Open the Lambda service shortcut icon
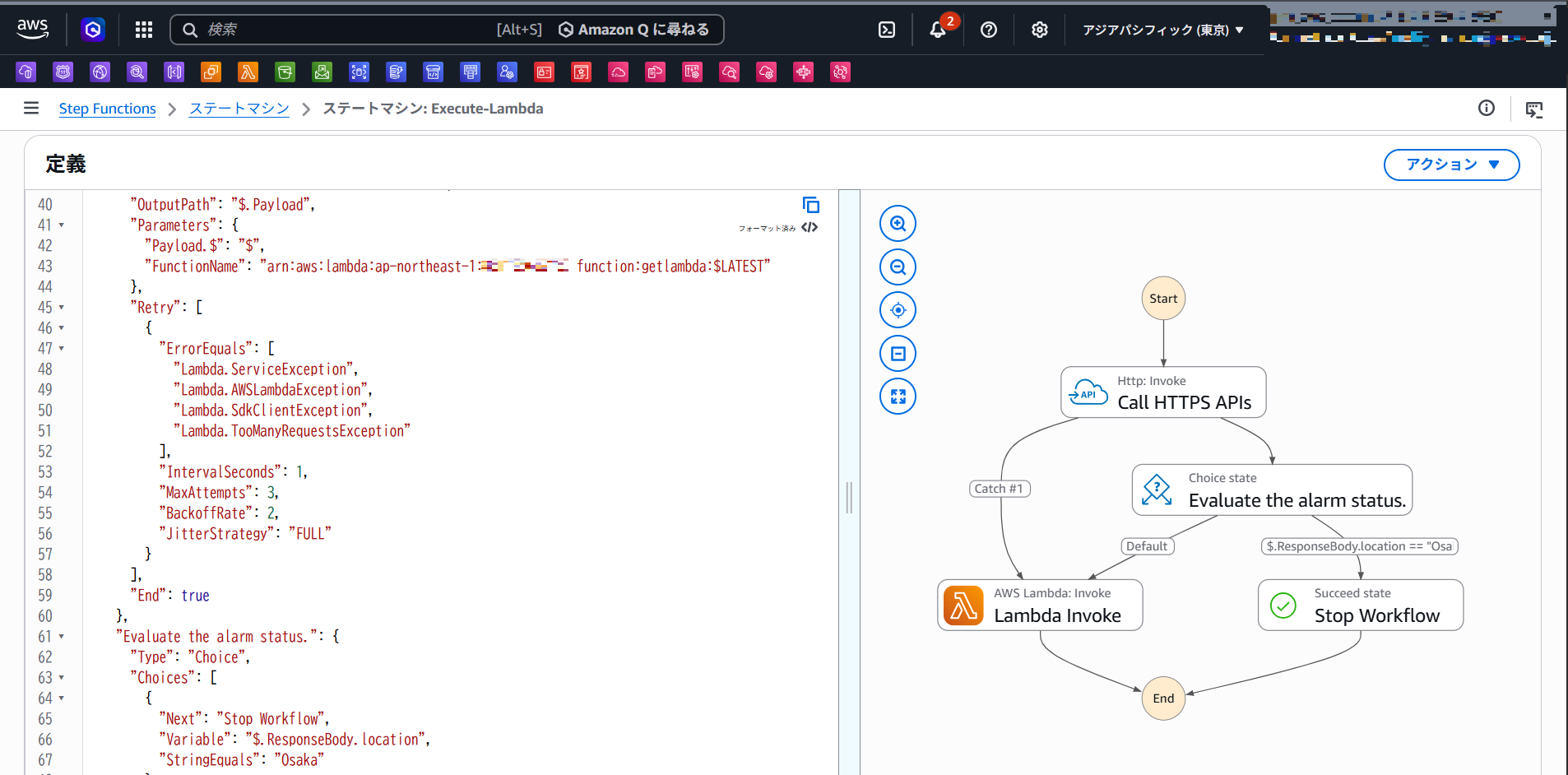 (x=248, y=72)
